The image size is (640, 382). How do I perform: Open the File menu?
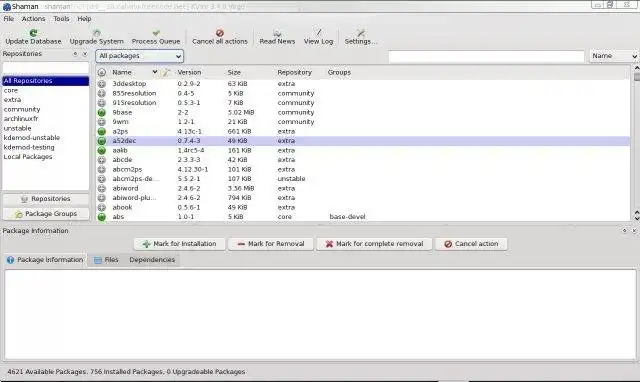(x=9, y=19)
